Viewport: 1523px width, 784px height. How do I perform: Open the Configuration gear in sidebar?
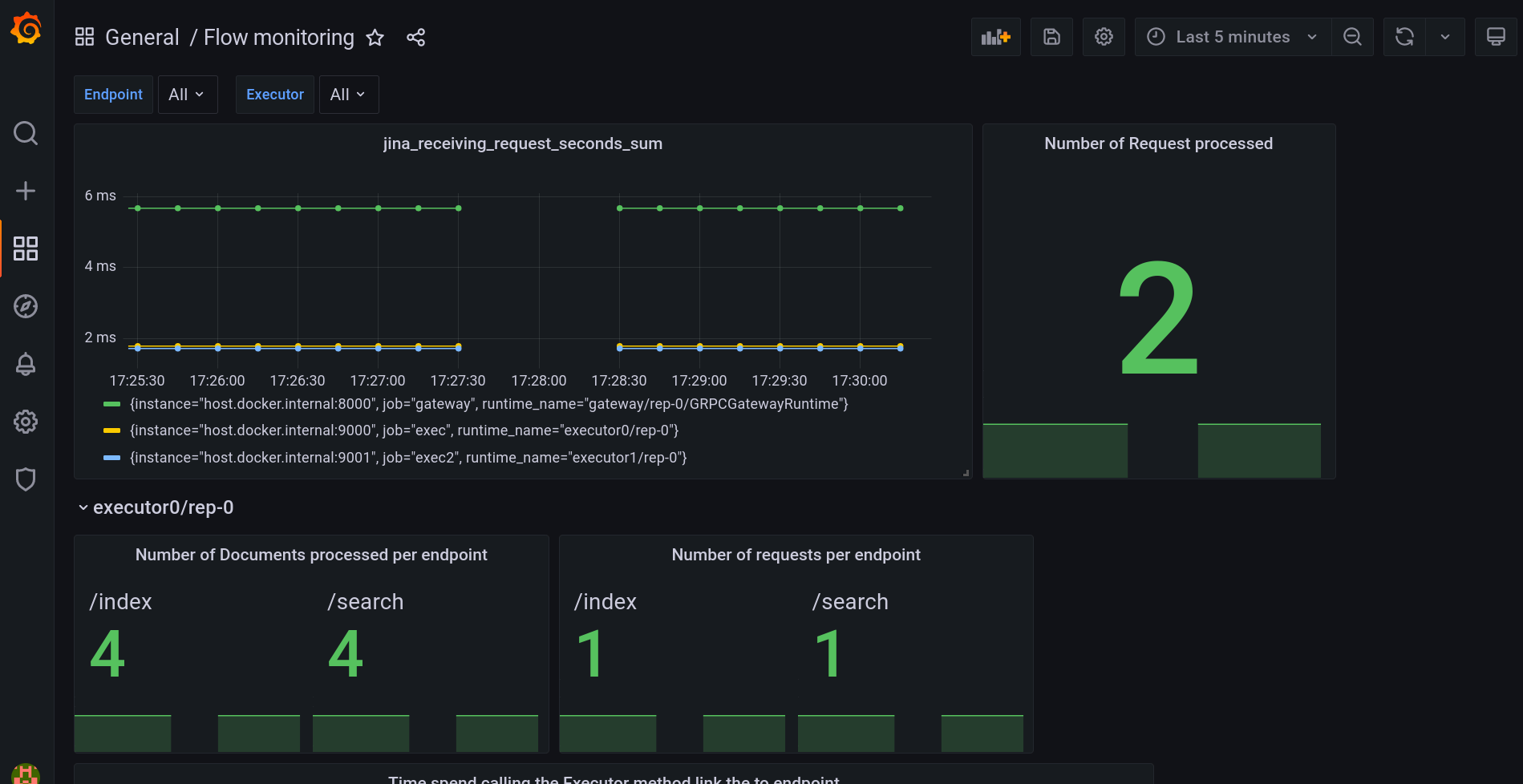tap(26, 422)
